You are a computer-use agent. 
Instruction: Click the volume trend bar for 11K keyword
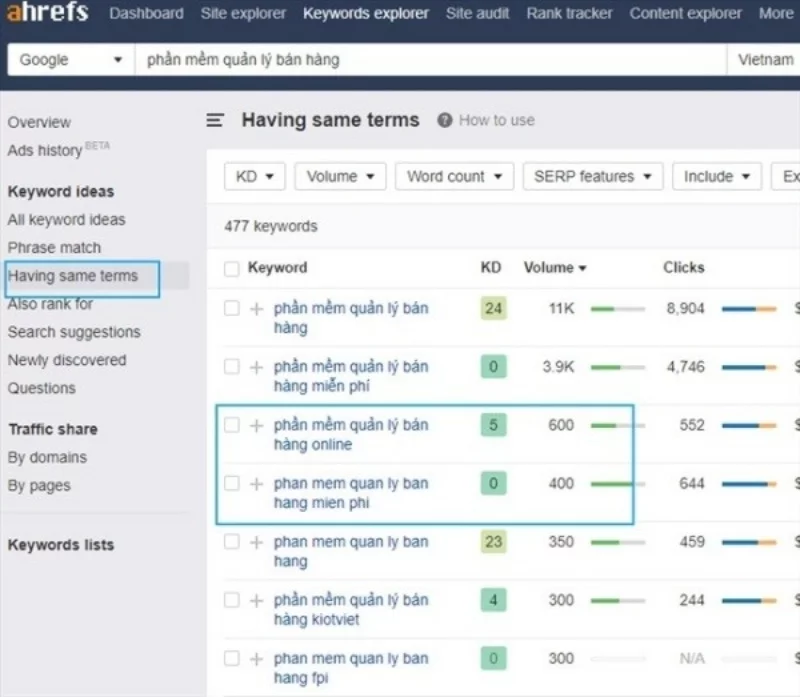(617, 309)
